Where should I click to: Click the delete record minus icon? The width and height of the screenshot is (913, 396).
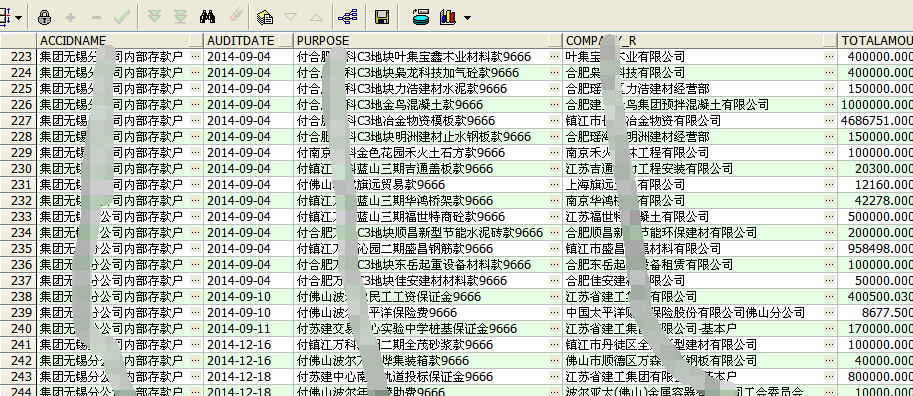[97, 17]
